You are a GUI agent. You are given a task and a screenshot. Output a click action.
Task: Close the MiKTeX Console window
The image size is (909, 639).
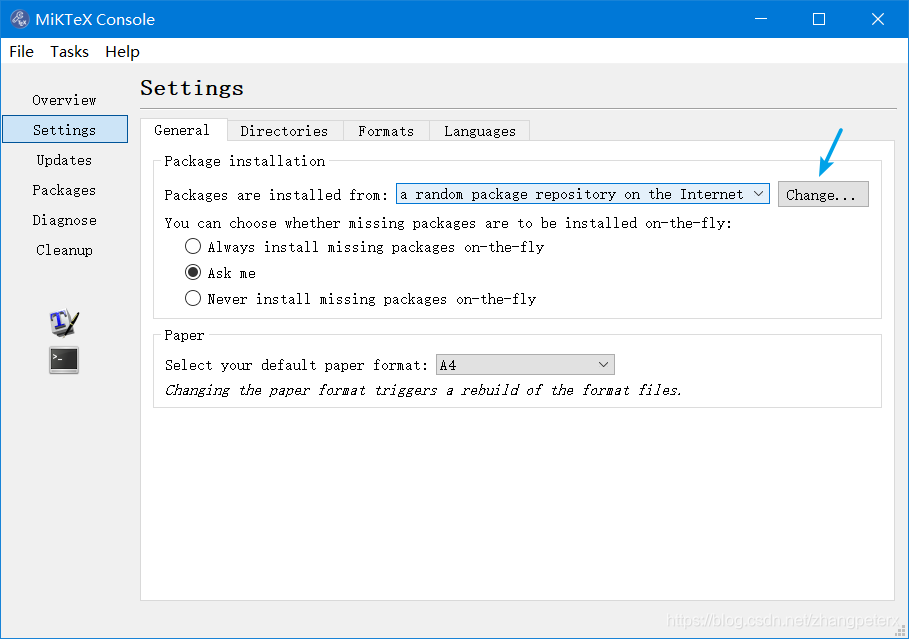[x=878, y=19]
